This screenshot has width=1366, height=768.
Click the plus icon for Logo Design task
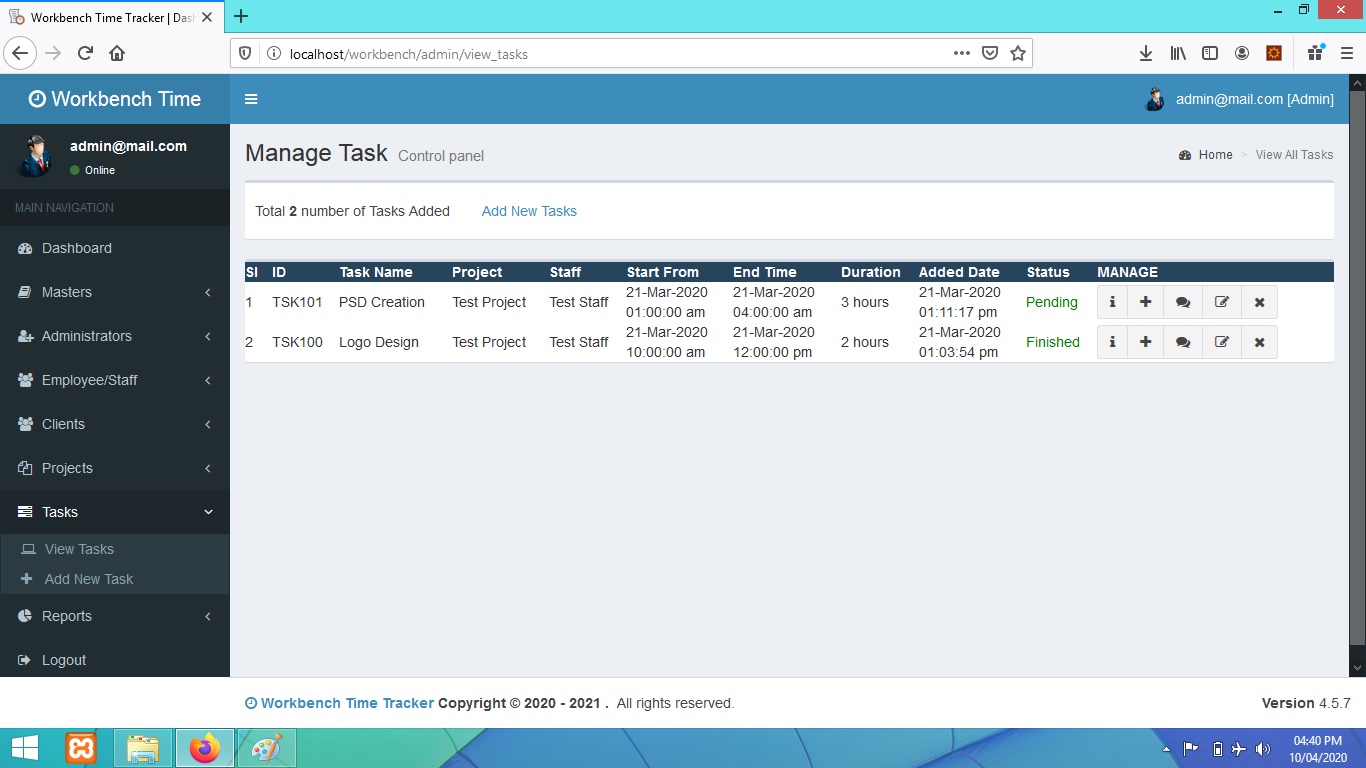point(1145,342)
